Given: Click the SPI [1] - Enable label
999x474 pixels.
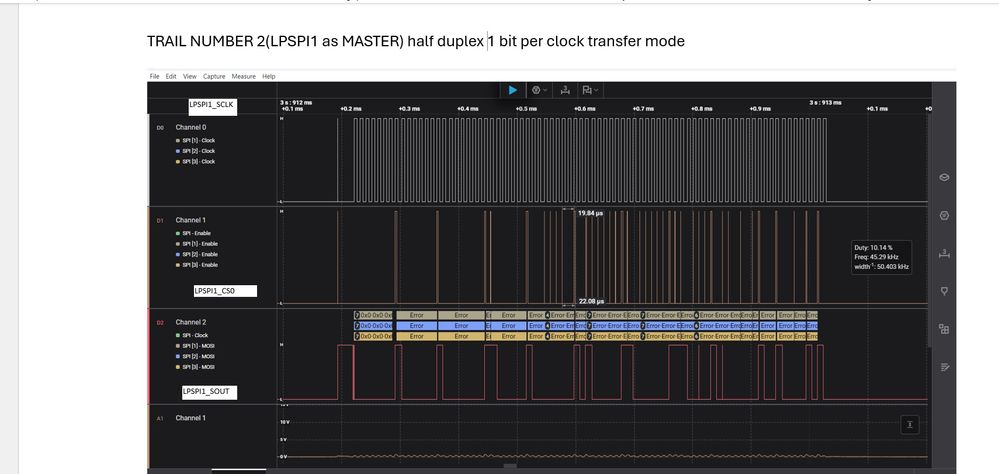Looking at the screenshot, I should click(200, 244).
